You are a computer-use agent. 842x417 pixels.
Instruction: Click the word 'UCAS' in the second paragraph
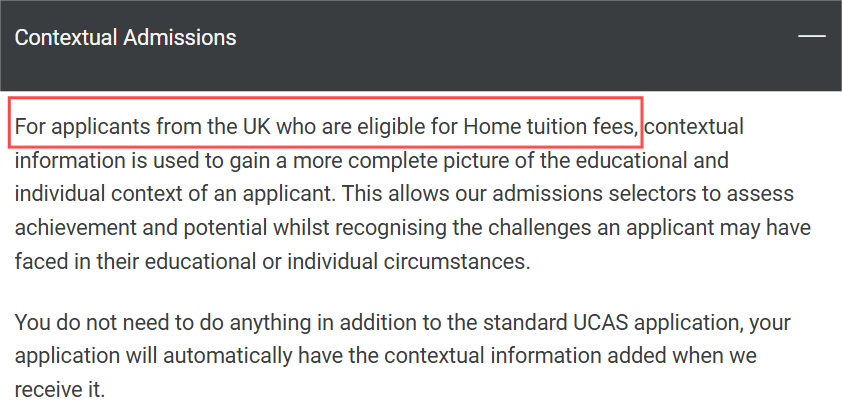(x=598, y=323)
